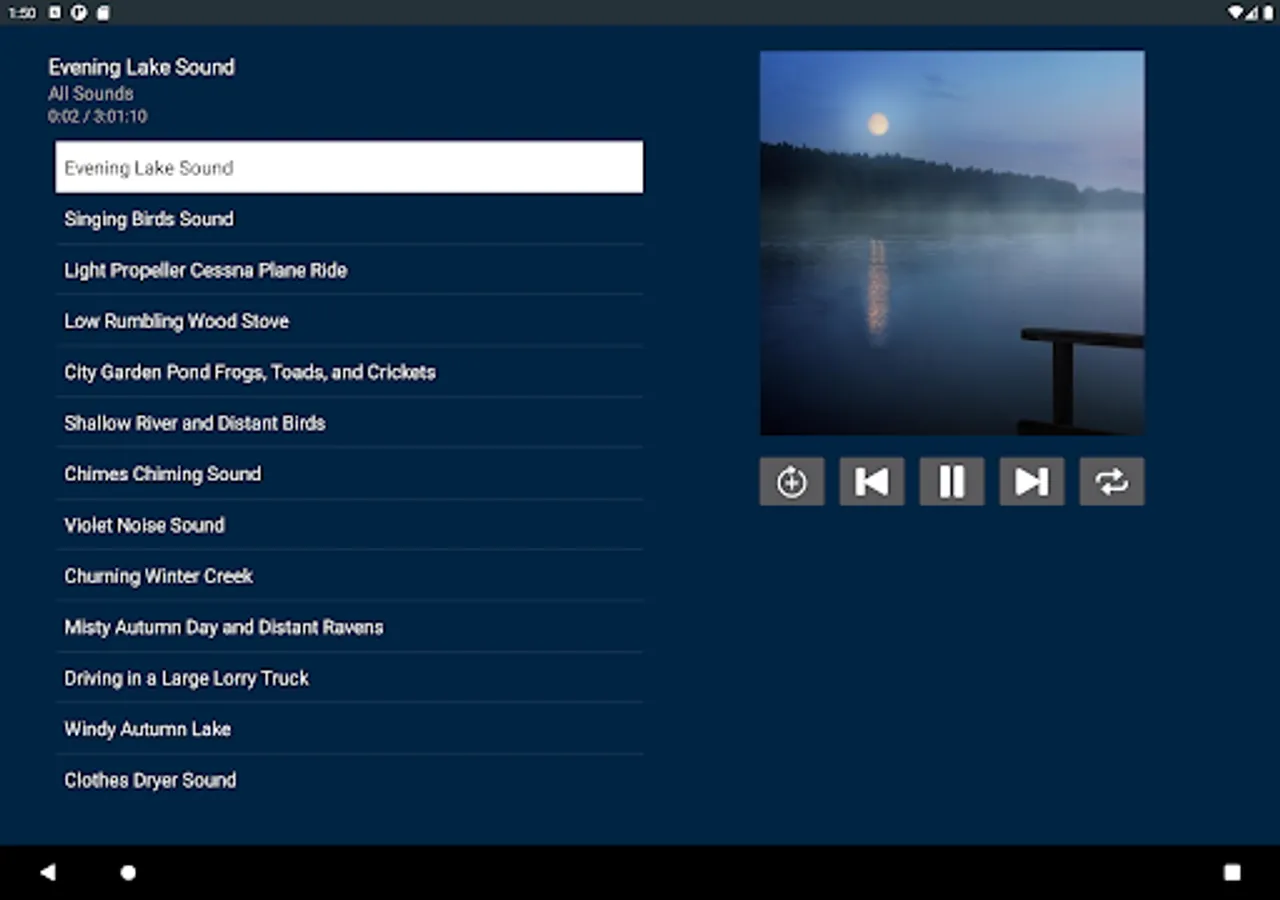Select Clothes Dryer Sound
This screenshot has width=1280, height=900.
point(150,780)
